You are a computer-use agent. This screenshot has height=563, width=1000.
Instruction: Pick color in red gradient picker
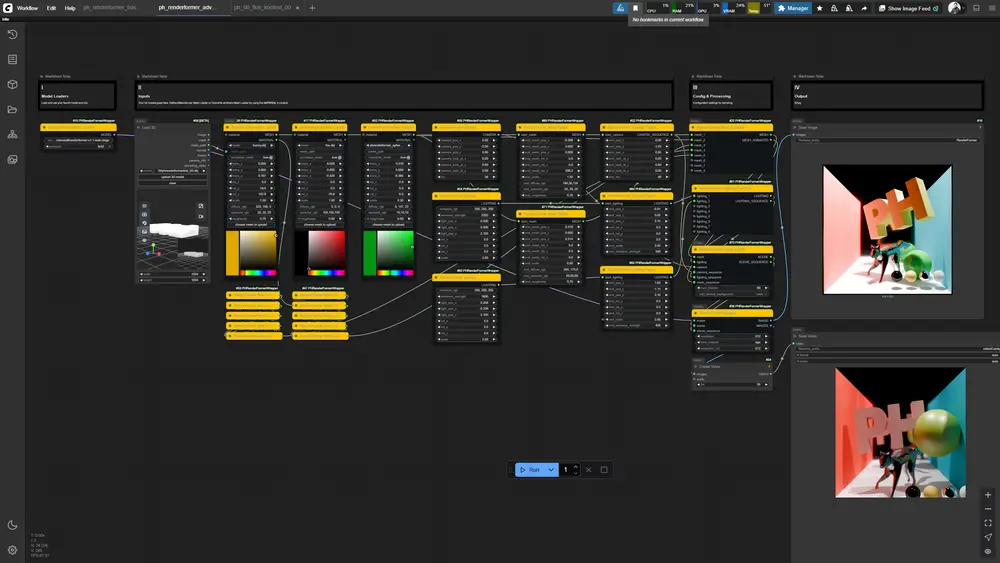(x=327, y=250)
